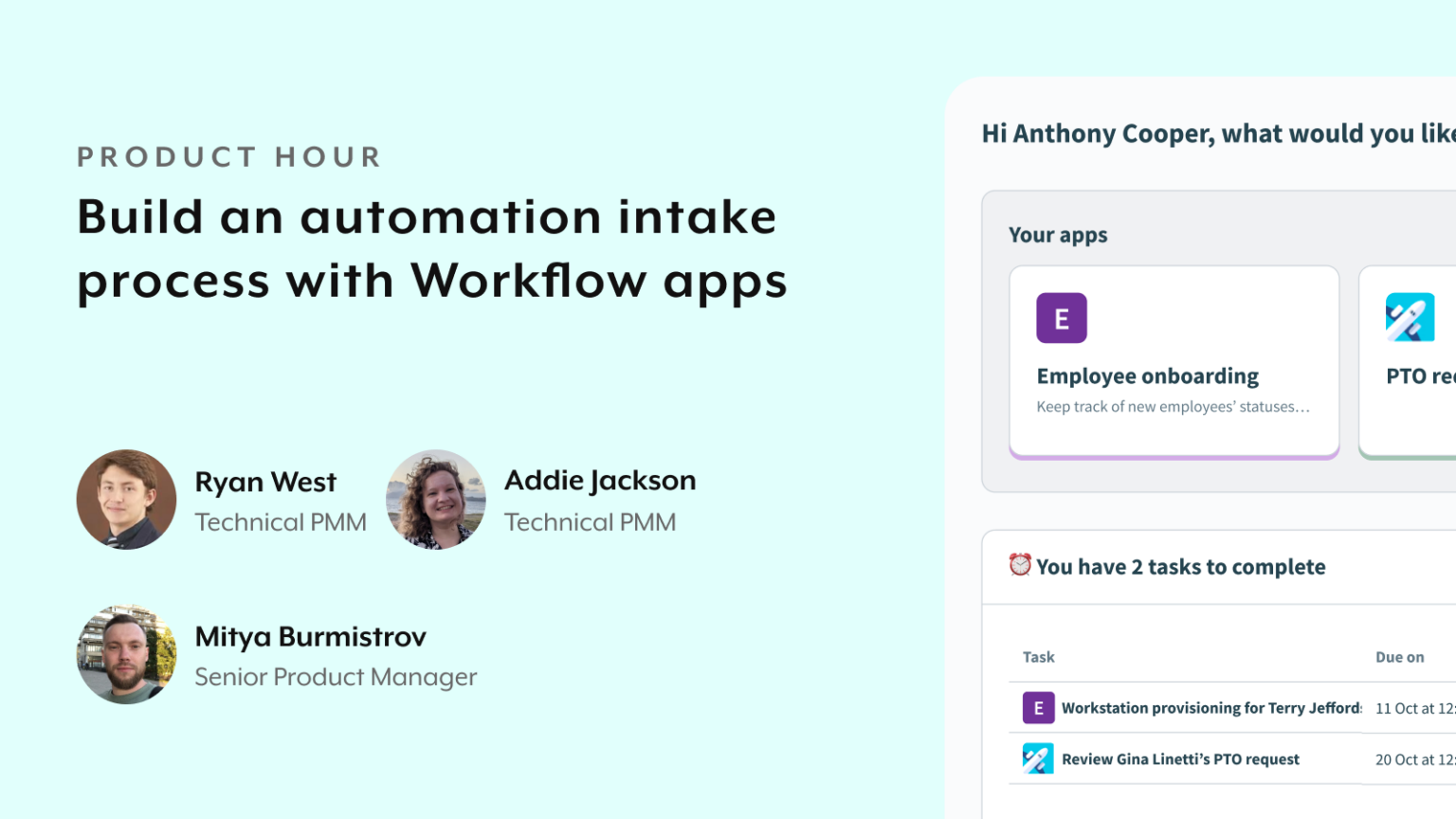Sort tasks by the Due on column
The width and height of the screenshot is (1456, 819).
pos(1400,656)
